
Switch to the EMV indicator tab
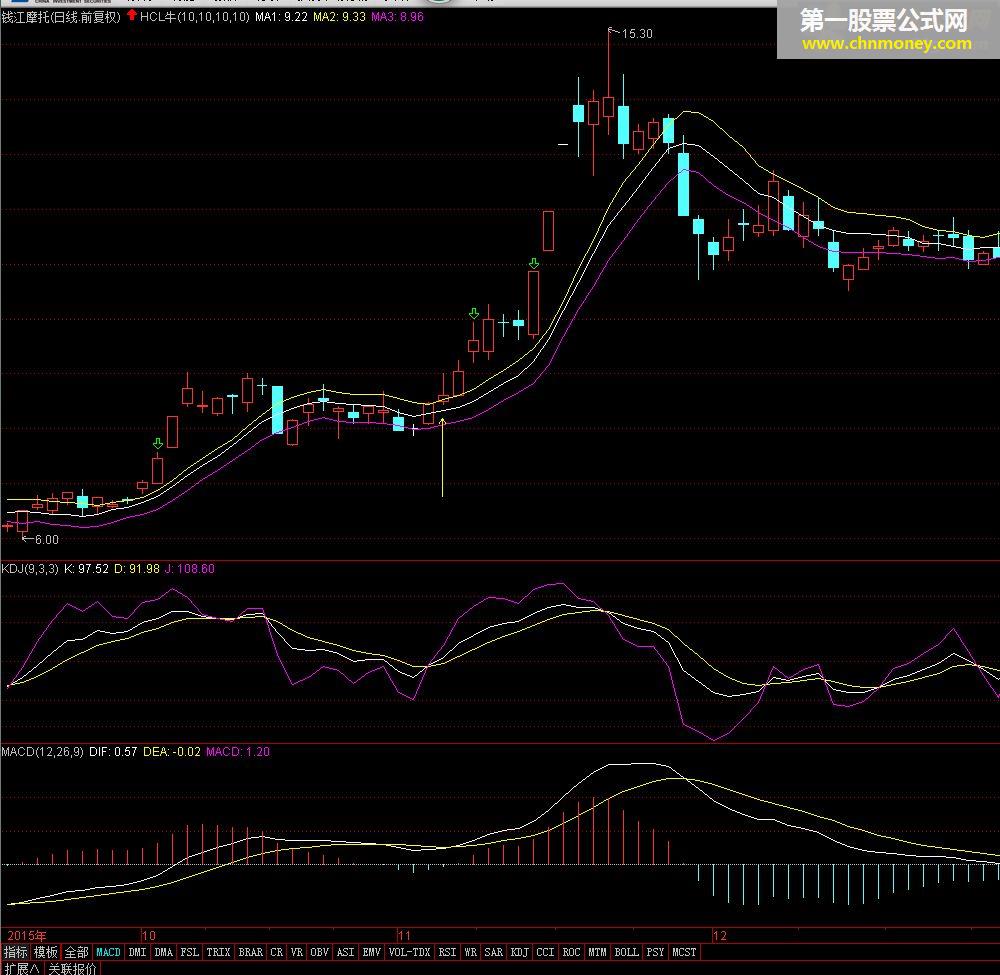click(x=371, y=952)
